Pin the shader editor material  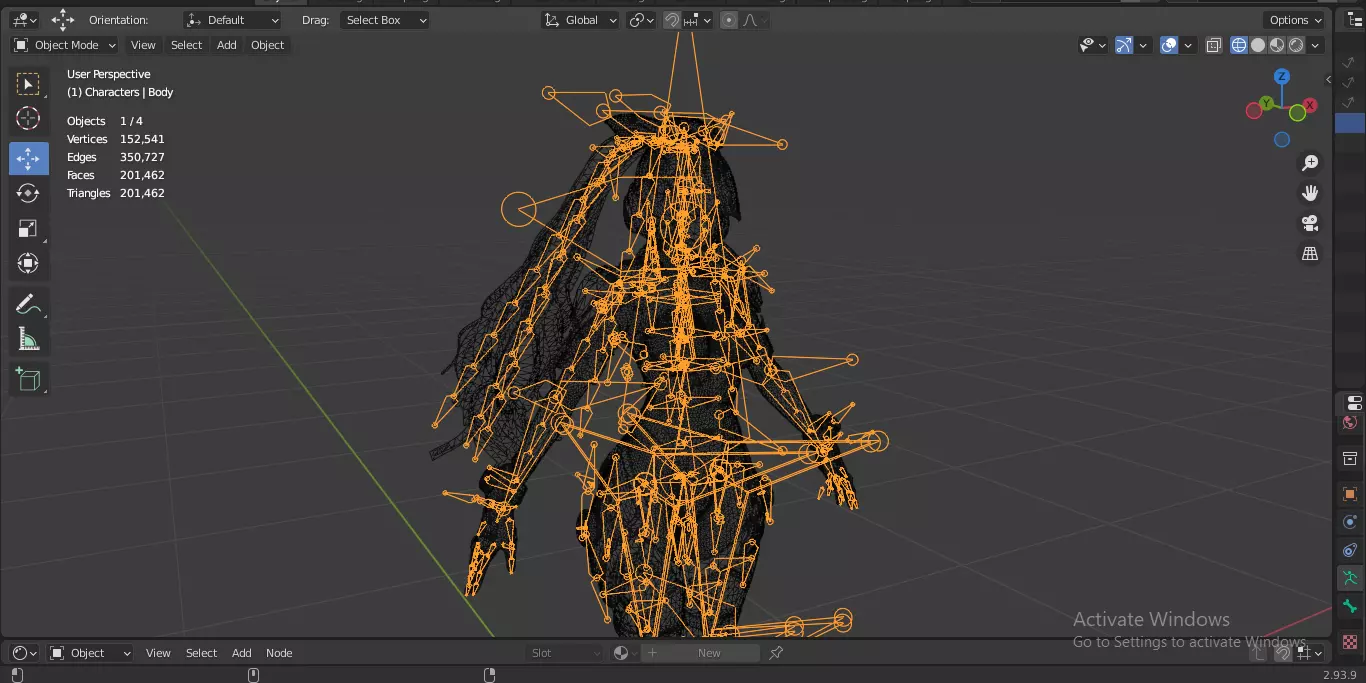pos(776,653)
